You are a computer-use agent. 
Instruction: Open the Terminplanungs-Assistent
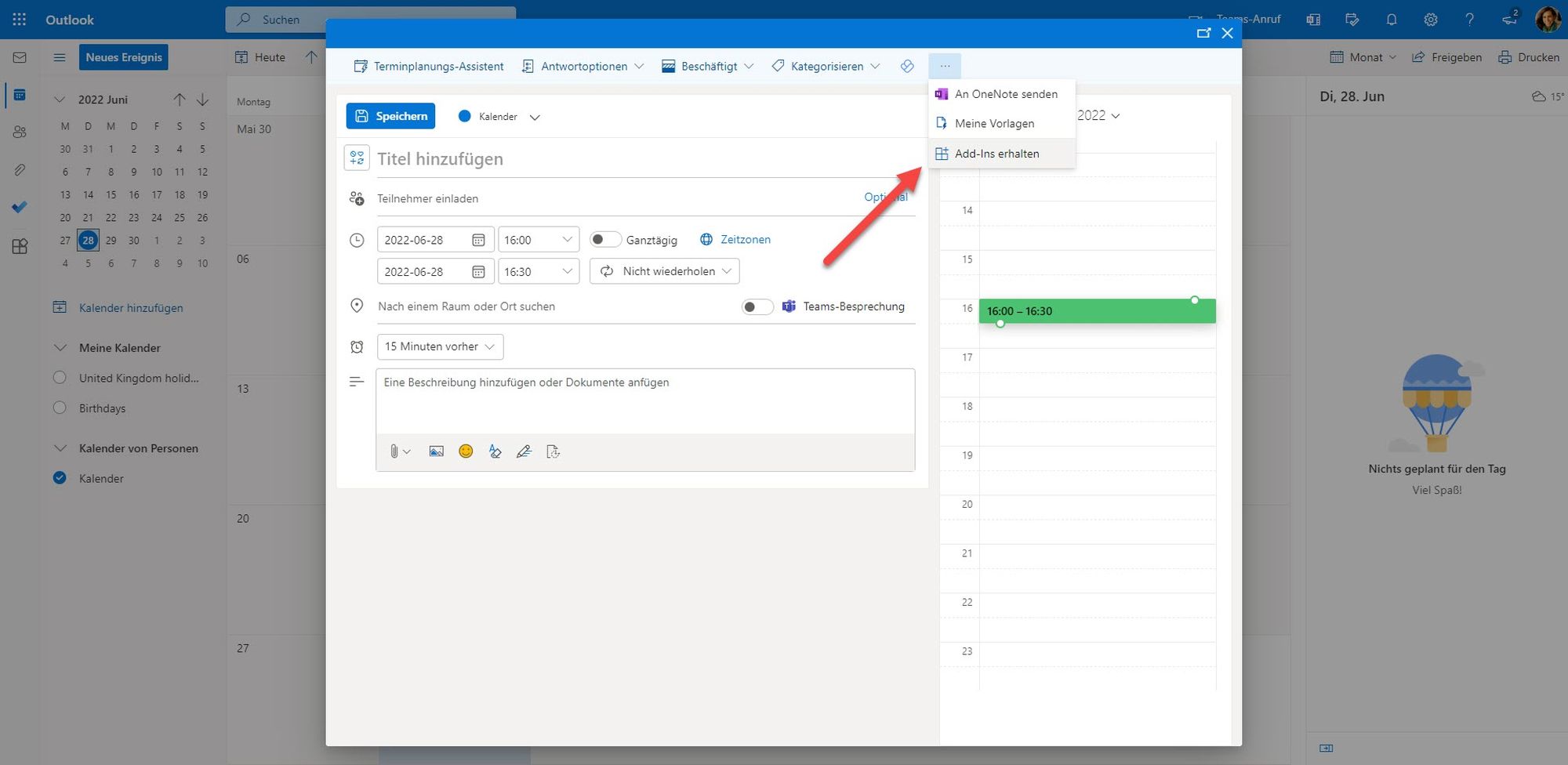coord(429,67)
